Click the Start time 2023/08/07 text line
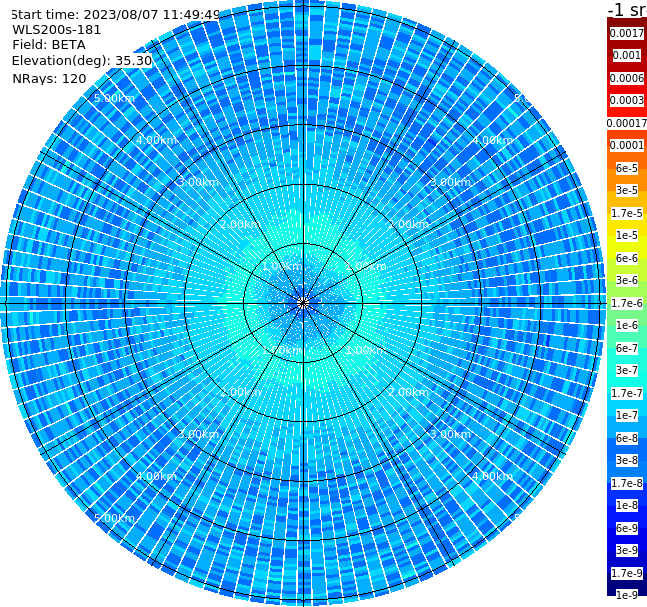Image resolution: width=647 pixels, height=607 pixels. click(x=115, y=15)
